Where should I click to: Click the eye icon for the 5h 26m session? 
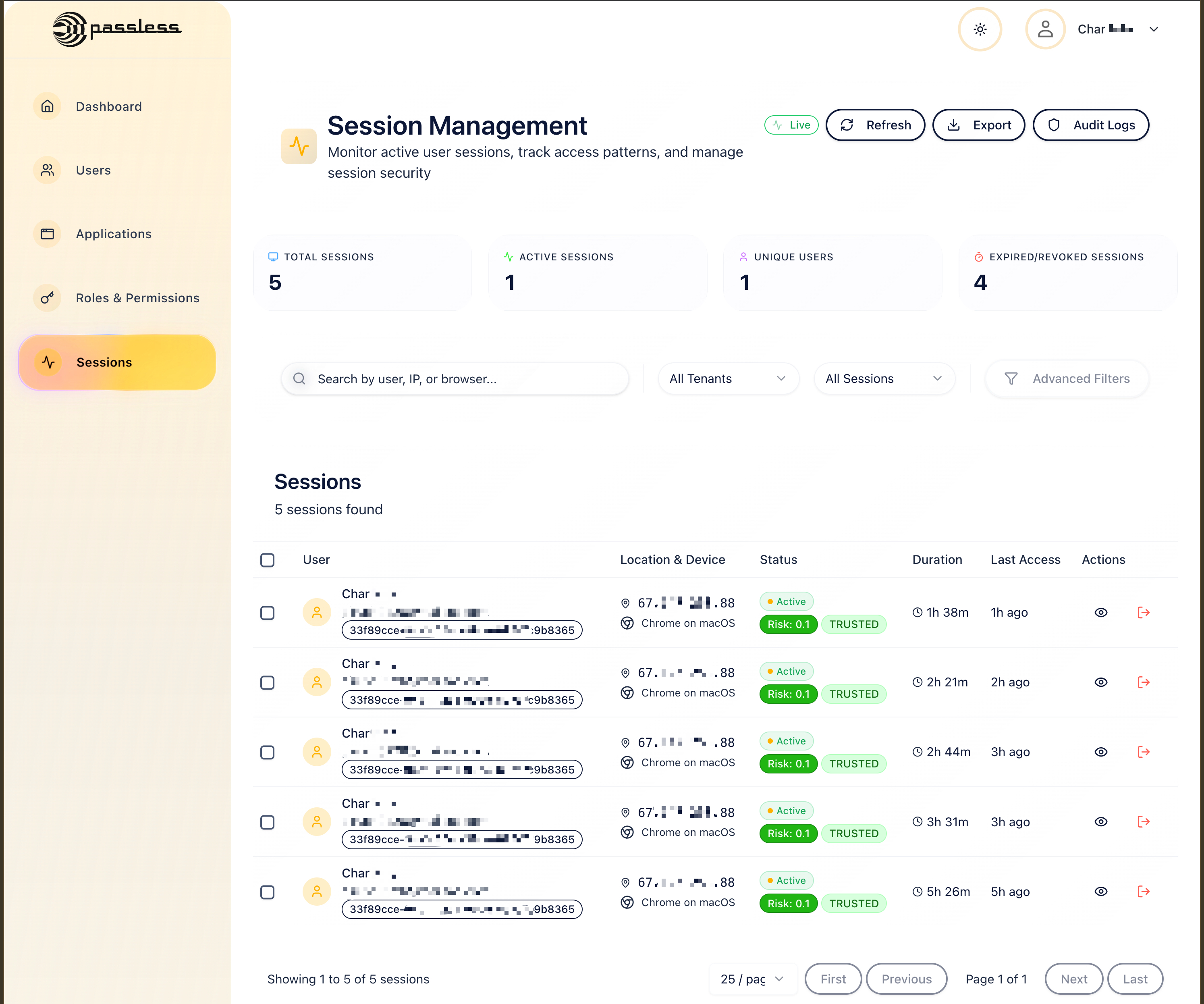pyautogui.click(x=1101, y=892)
